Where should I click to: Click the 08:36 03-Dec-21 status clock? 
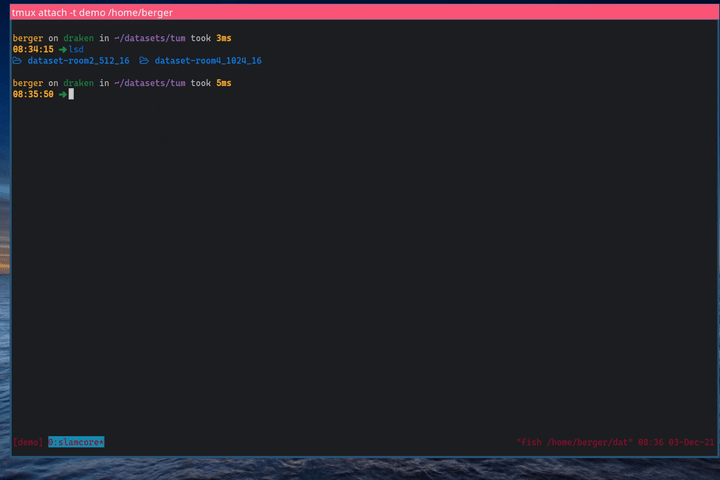point(676,442)
